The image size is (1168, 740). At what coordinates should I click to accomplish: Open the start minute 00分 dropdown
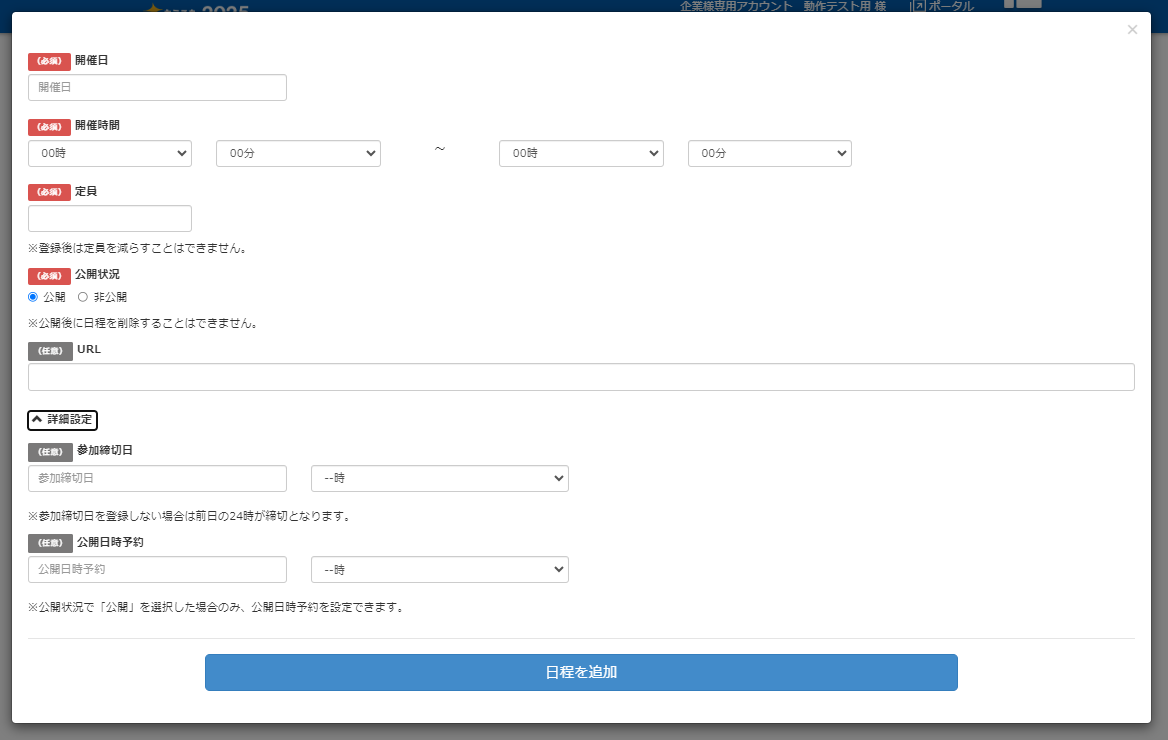(x=298, y=154)
